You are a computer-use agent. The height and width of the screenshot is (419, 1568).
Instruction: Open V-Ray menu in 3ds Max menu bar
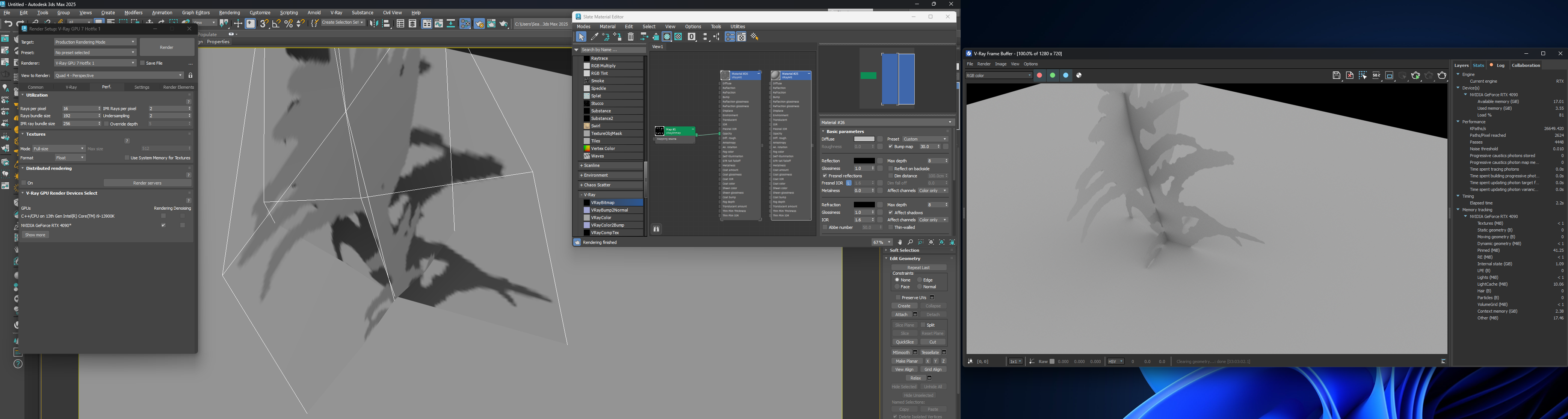[x=336, y=13]
